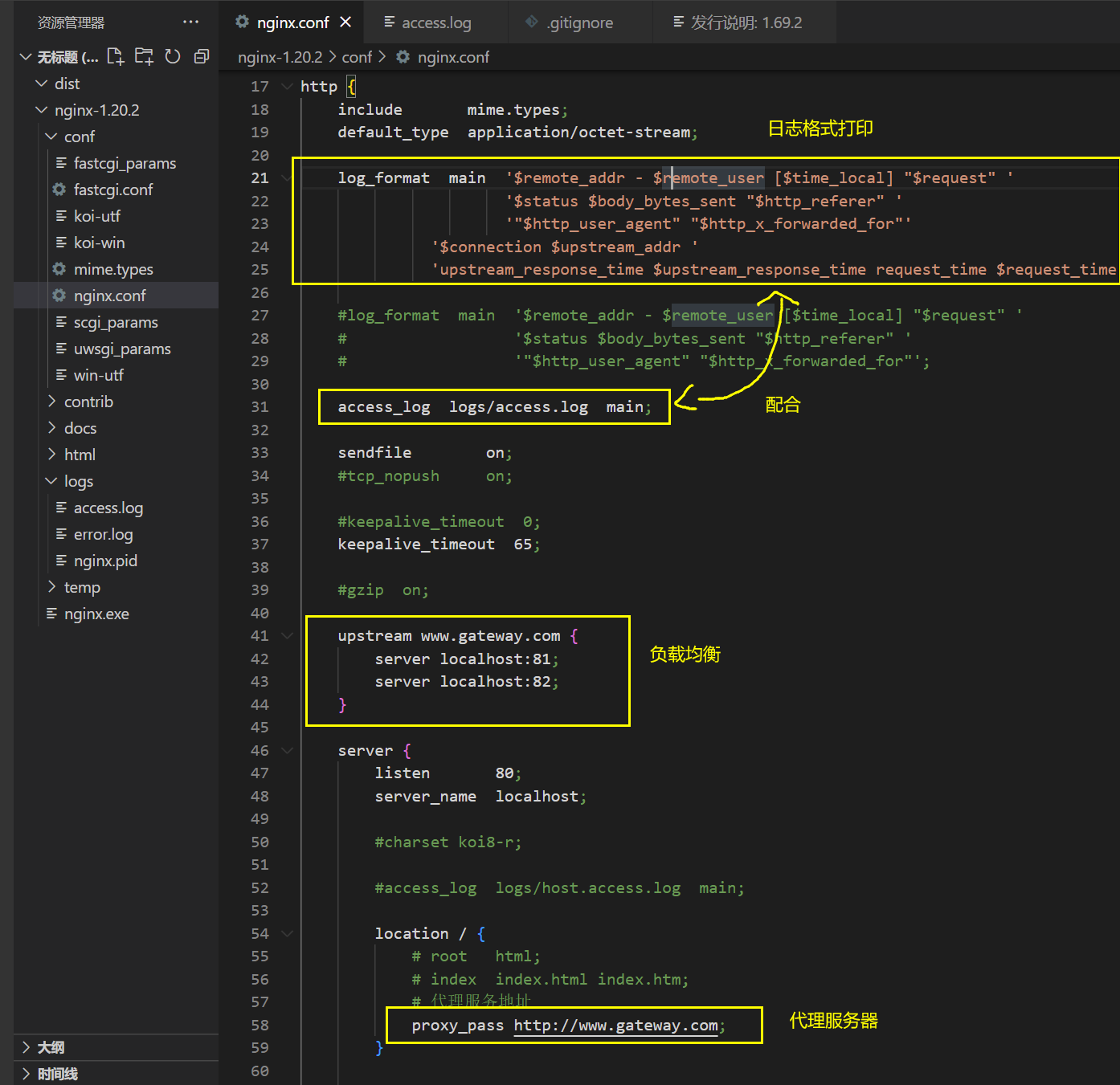Screen dimensions: 1120x1085
Task: Close the nginx.conf tab
Action: [x=345, y=22]
